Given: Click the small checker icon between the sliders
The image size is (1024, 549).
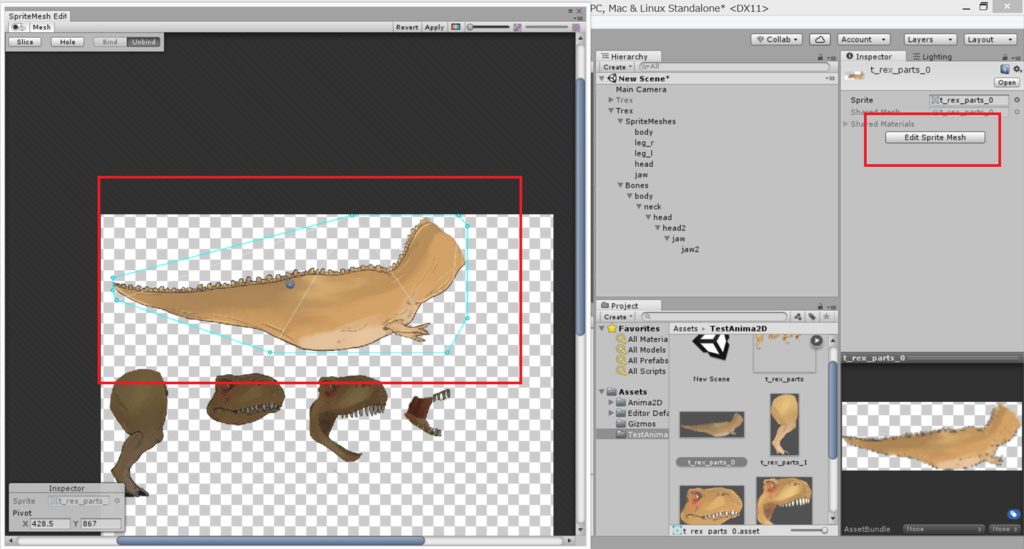Looking at the screenshot, I should click(x=517, y=27).
